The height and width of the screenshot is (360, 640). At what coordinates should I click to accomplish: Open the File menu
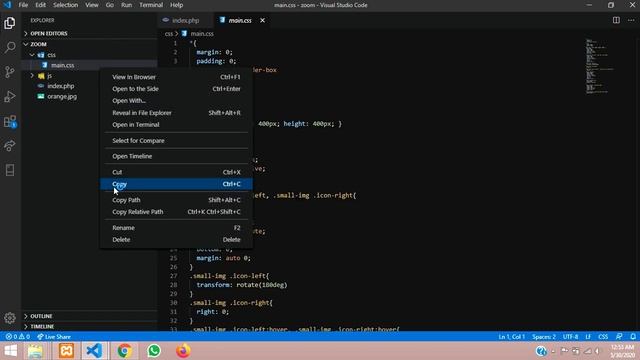23,5
